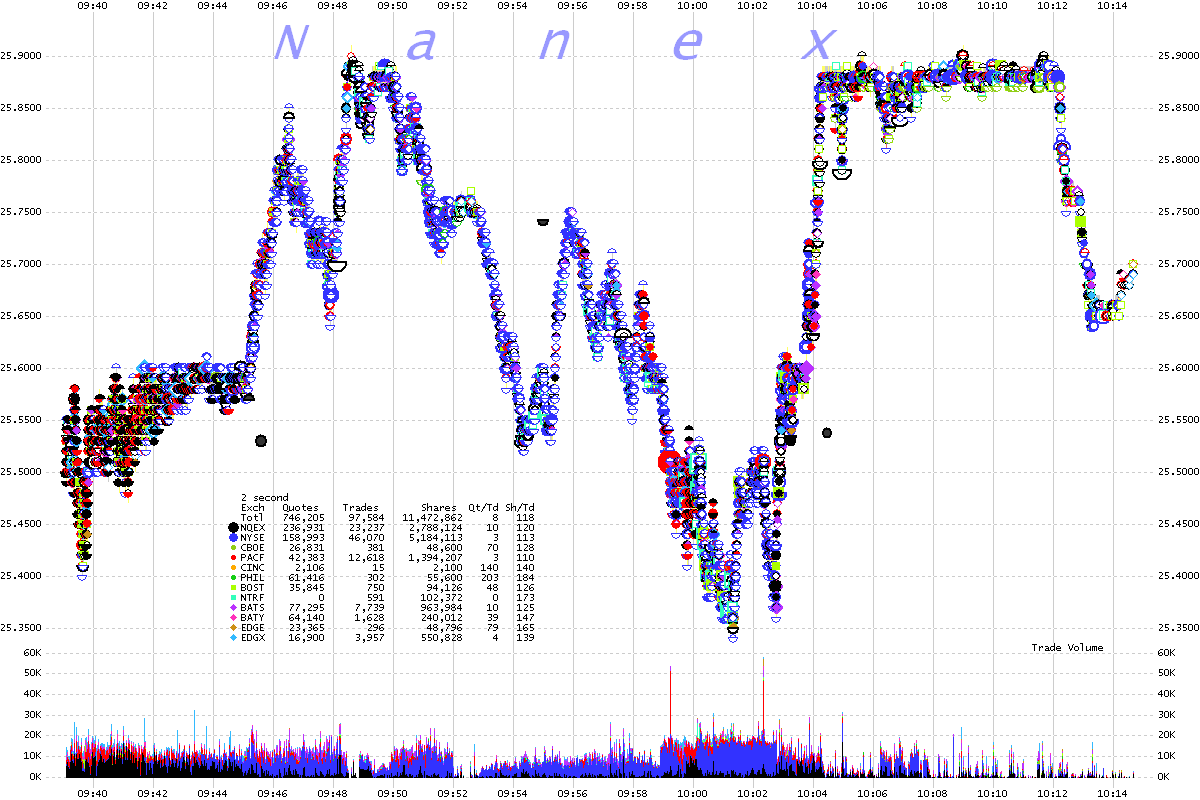
Task: Click NQEX quotes value "236,931"
Action: (304, 528)
